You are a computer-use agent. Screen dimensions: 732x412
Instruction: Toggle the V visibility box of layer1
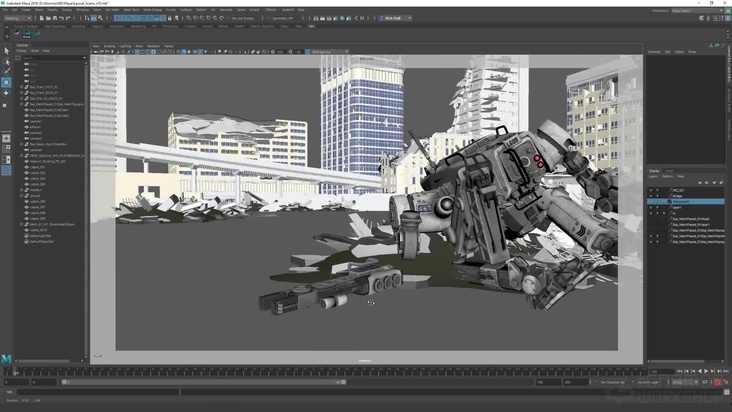point(651,208)
